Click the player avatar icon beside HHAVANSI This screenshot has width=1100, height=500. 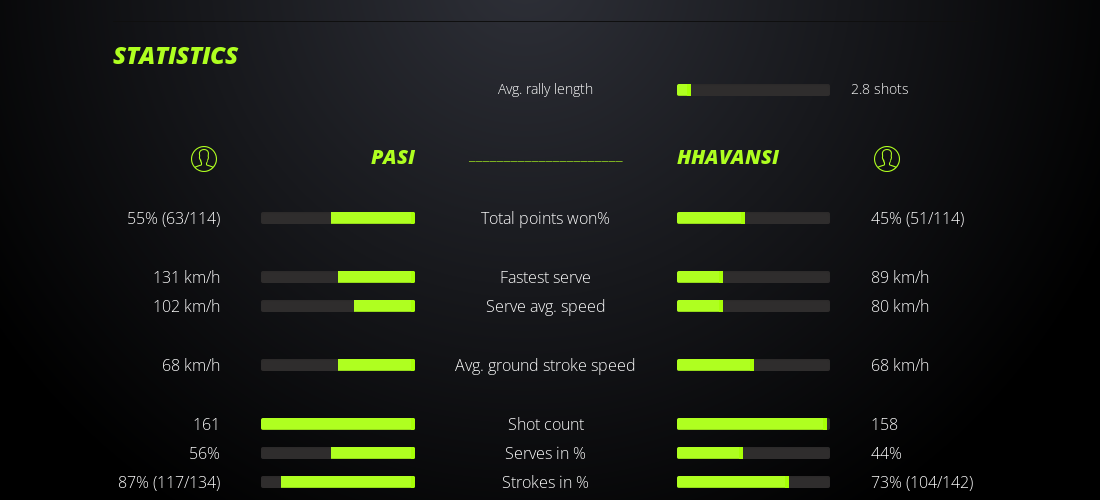point(887,159)
